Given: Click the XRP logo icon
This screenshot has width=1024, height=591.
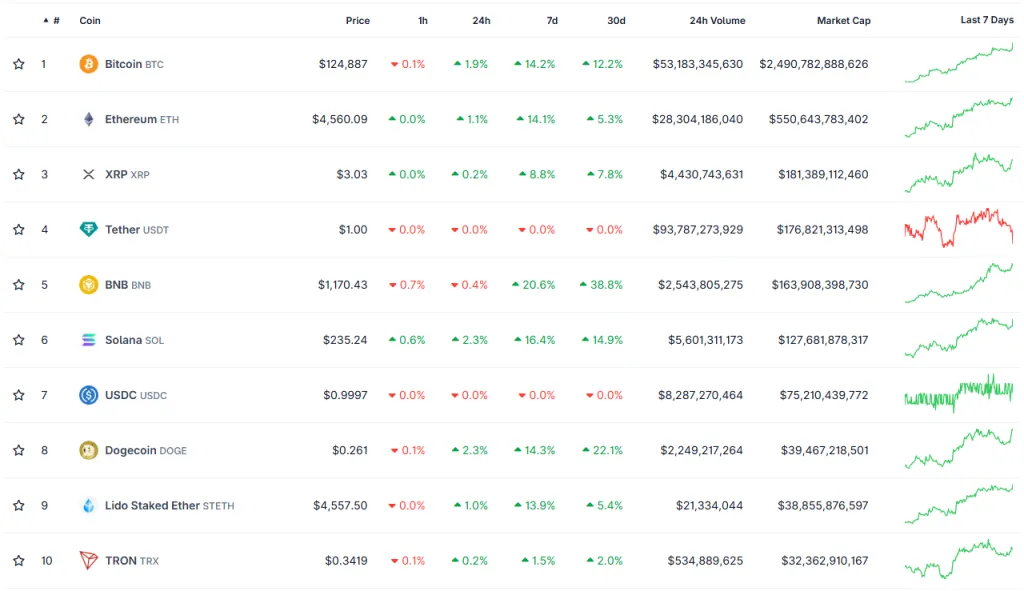Looking at the screenshot, I should coord(89,174).
